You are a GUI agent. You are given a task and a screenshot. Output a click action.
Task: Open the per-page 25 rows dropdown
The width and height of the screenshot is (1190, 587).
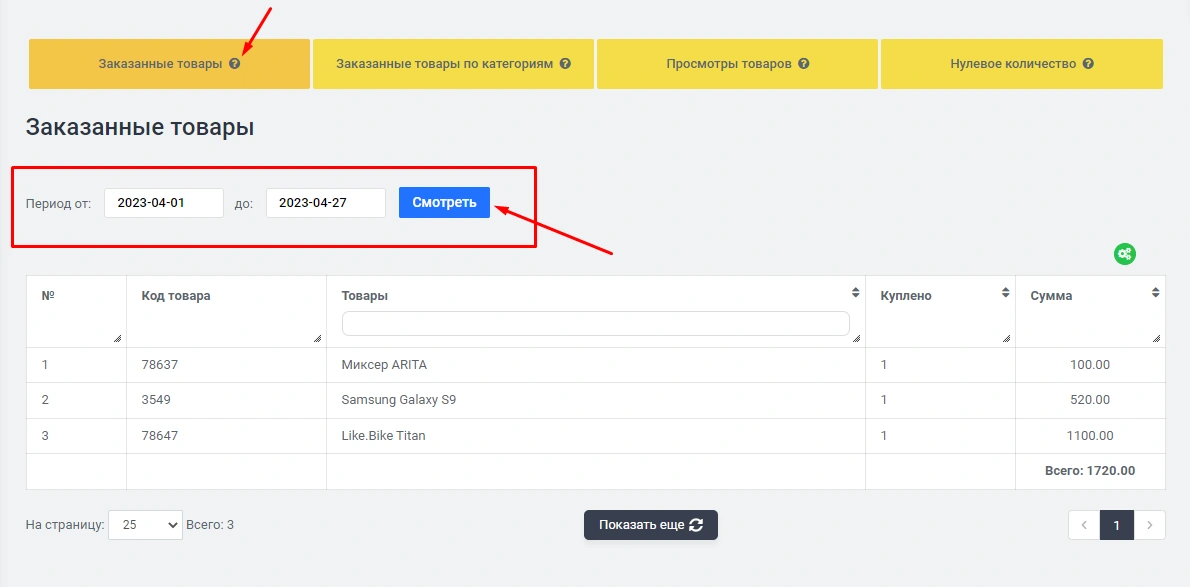click(x=145, y=525)
